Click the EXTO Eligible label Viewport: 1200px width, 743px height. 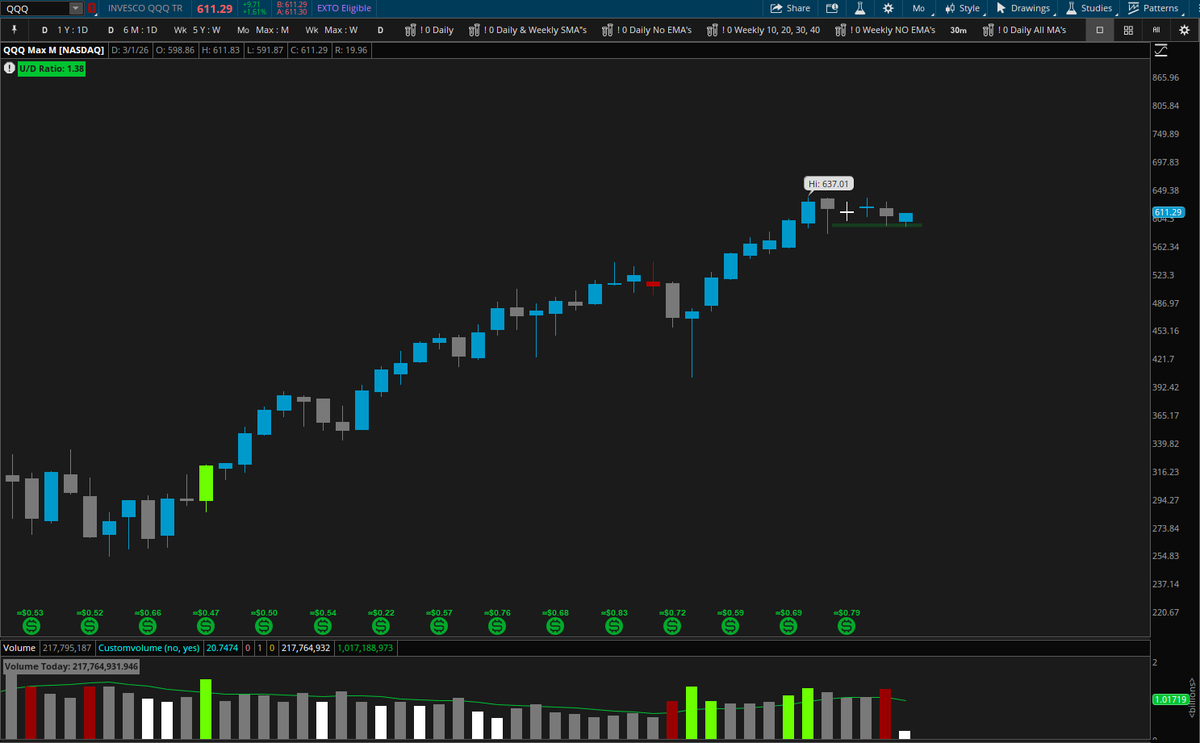pyautogui.click(x=343, y=8)
